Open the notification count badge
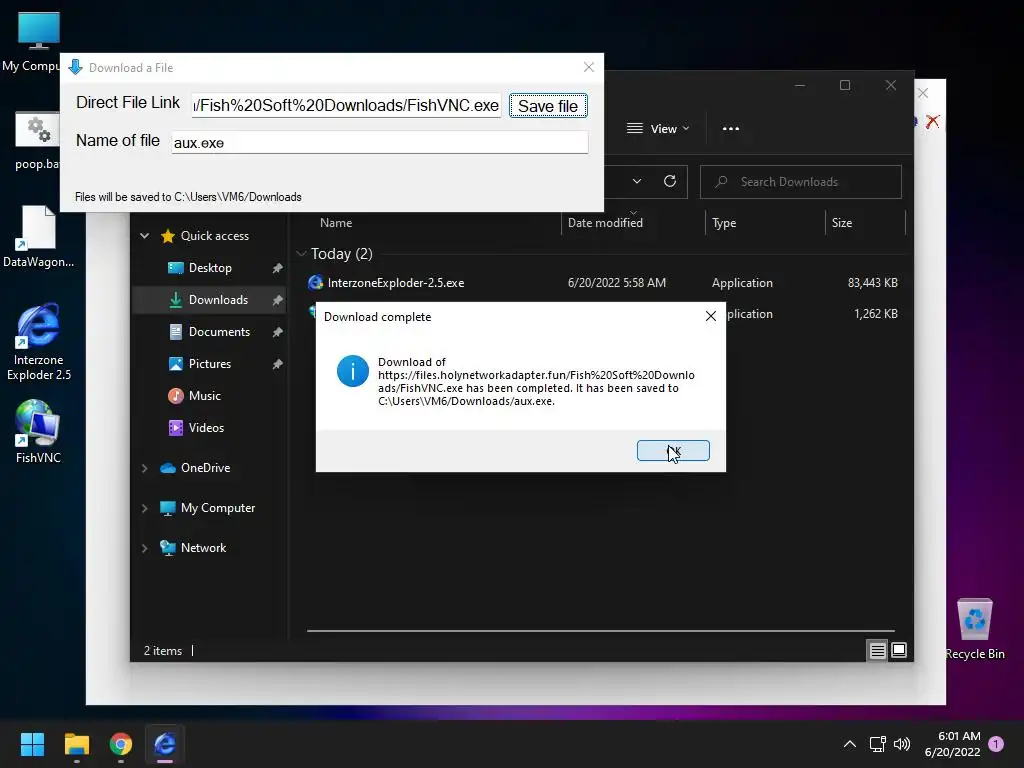Viewport: 1024px width, 768px height. [x=996, y=744]
